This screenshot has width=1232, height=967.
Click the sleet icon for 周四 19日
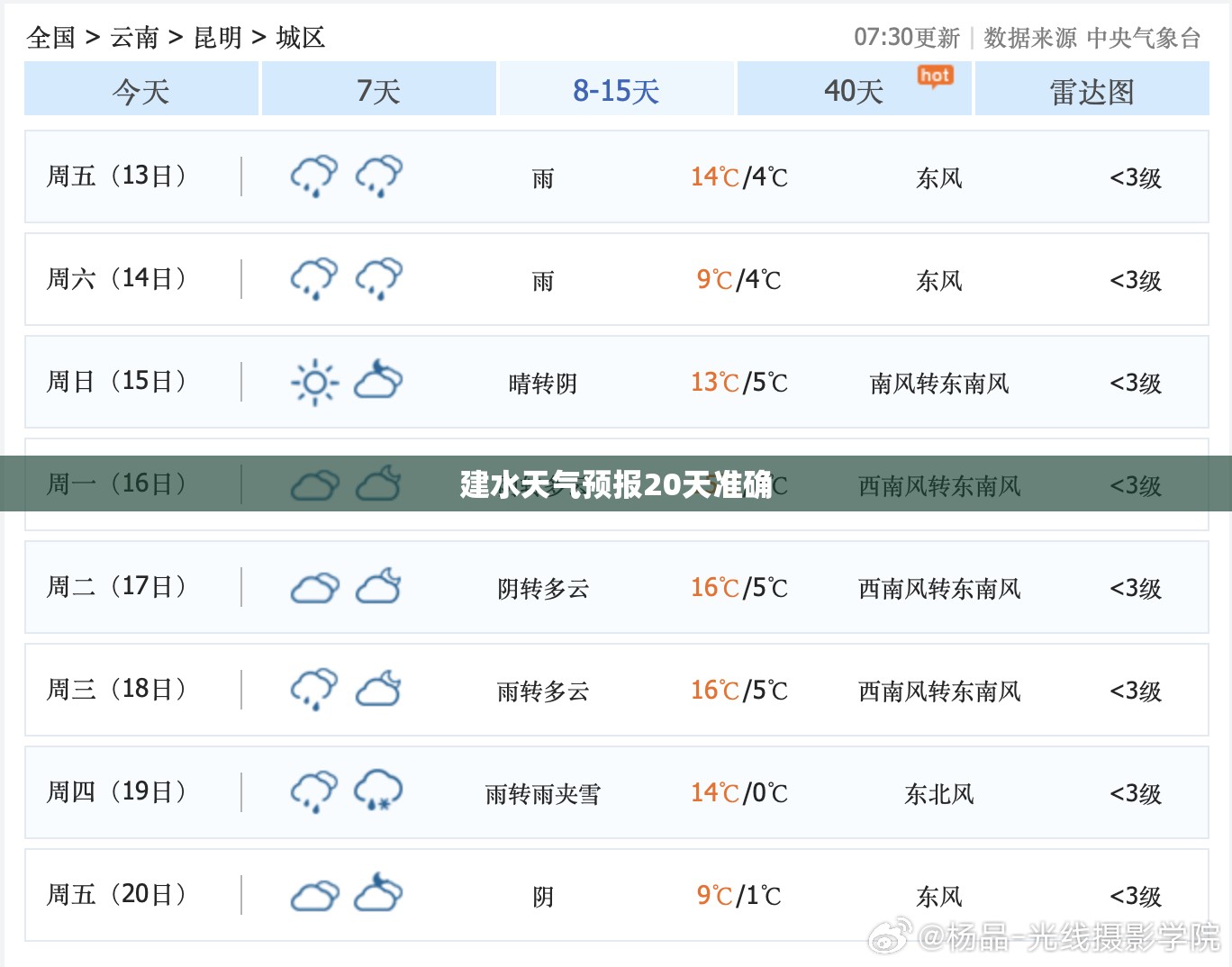(x=378, y=791)
